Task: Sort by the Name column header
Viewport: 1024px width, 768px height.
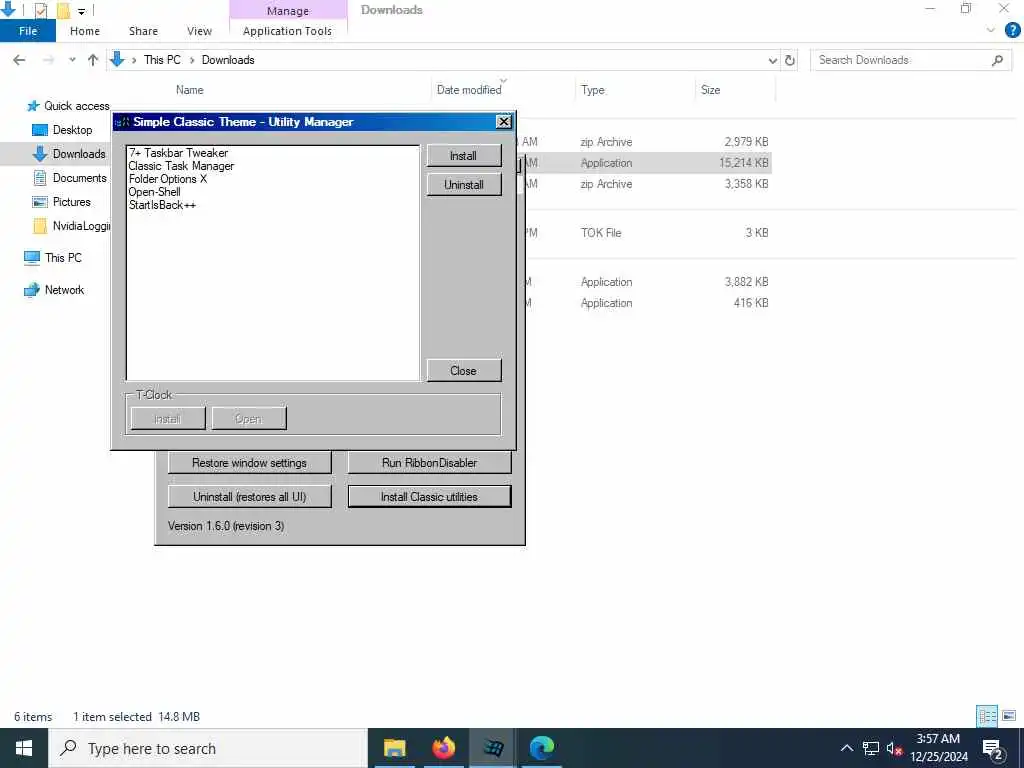Action: pos(189,90)
